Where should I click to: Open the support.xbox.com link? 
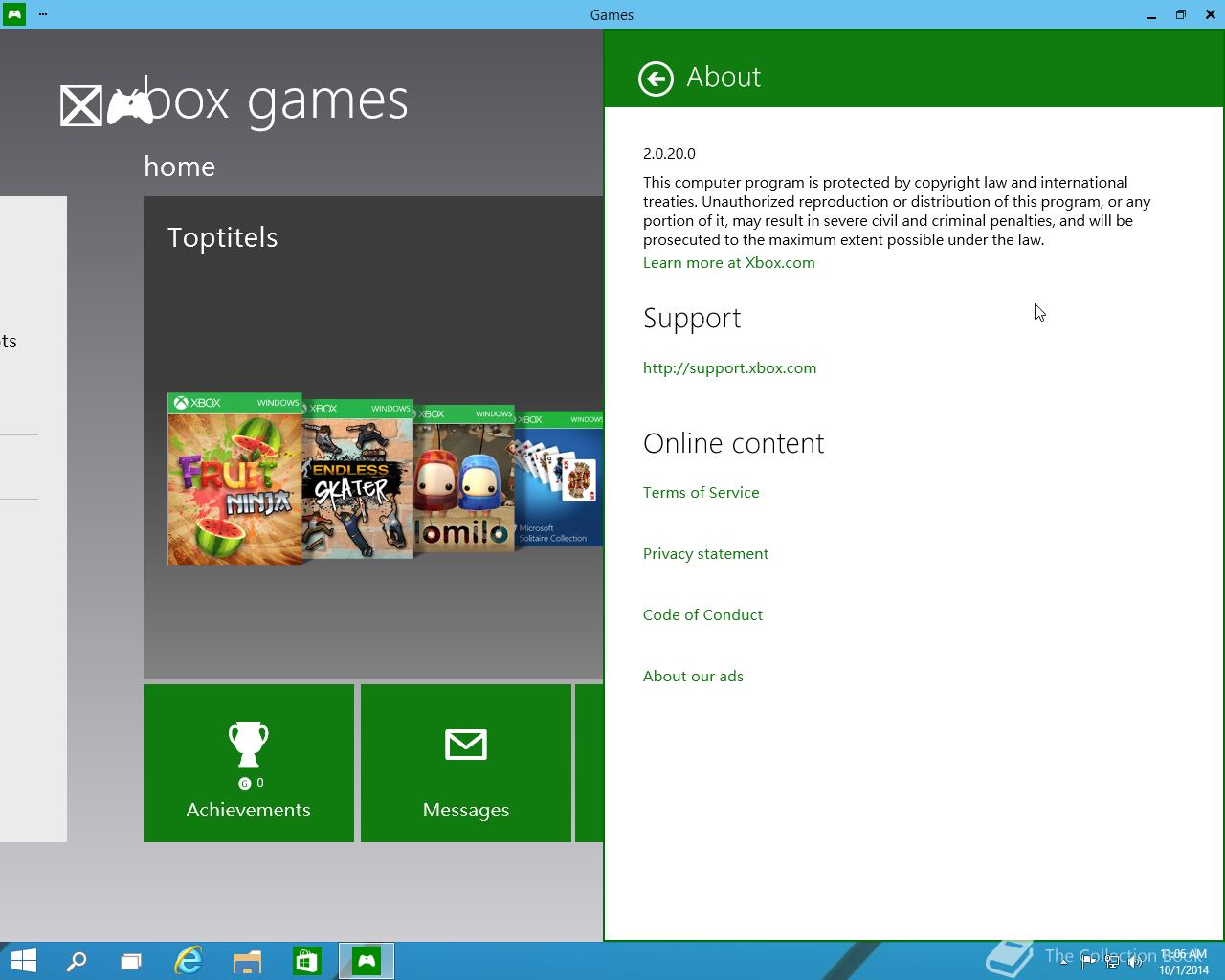point(729,367)
